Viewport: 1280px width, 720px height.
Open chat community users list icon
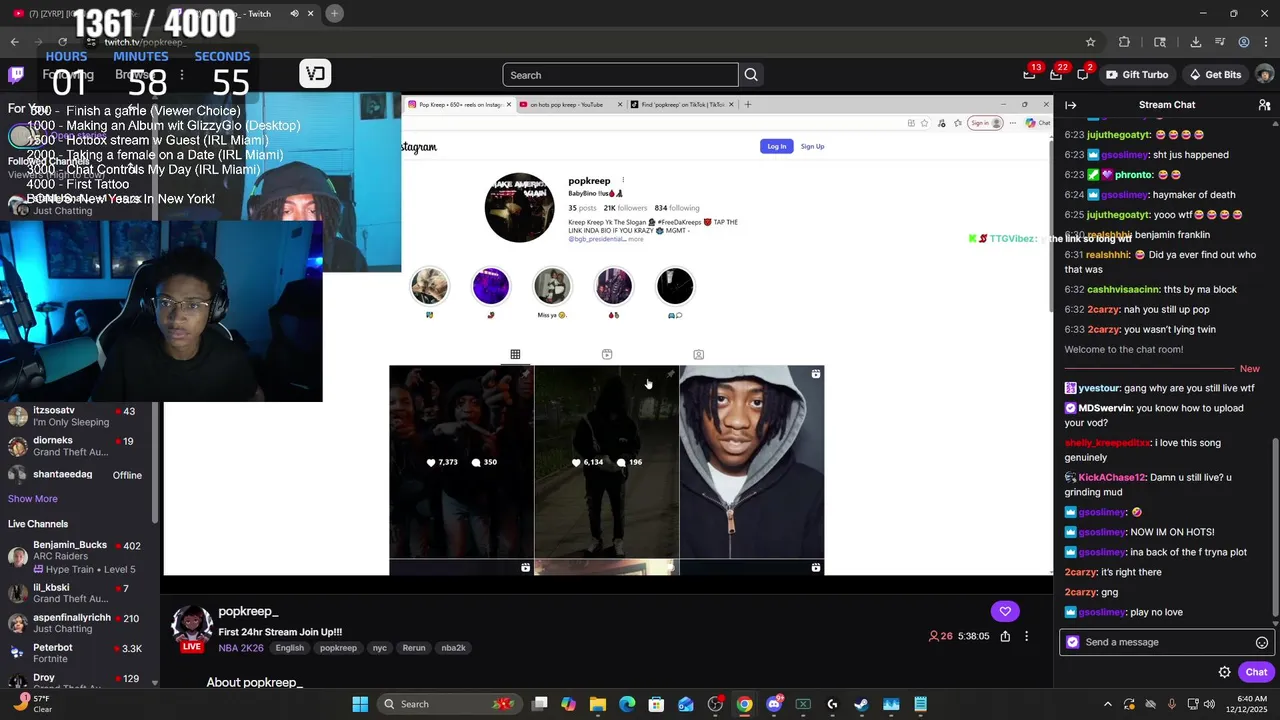[x=1264, y=105]
